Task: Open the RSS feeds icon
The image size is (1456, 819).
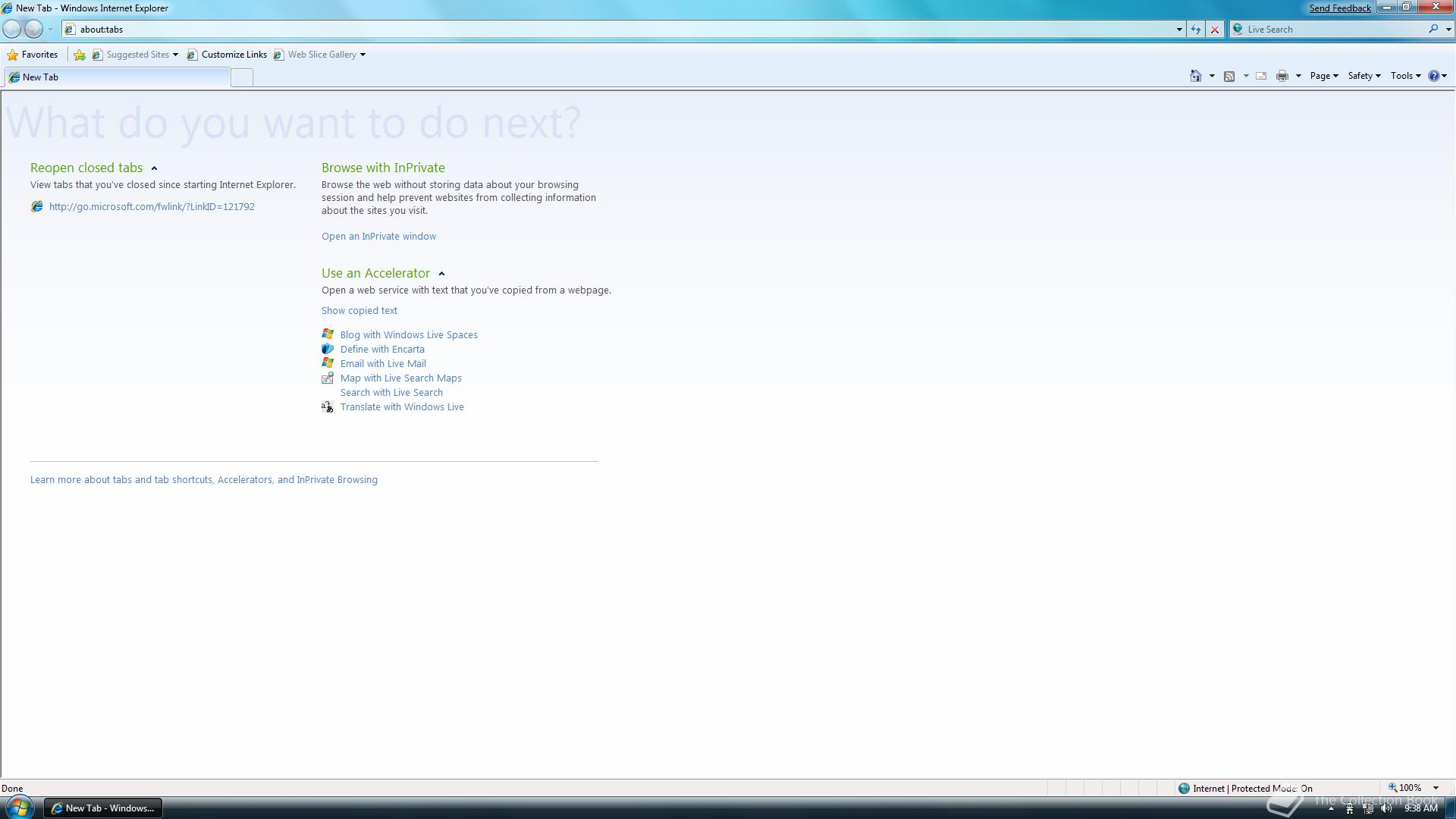Action: click(1229, 76)
